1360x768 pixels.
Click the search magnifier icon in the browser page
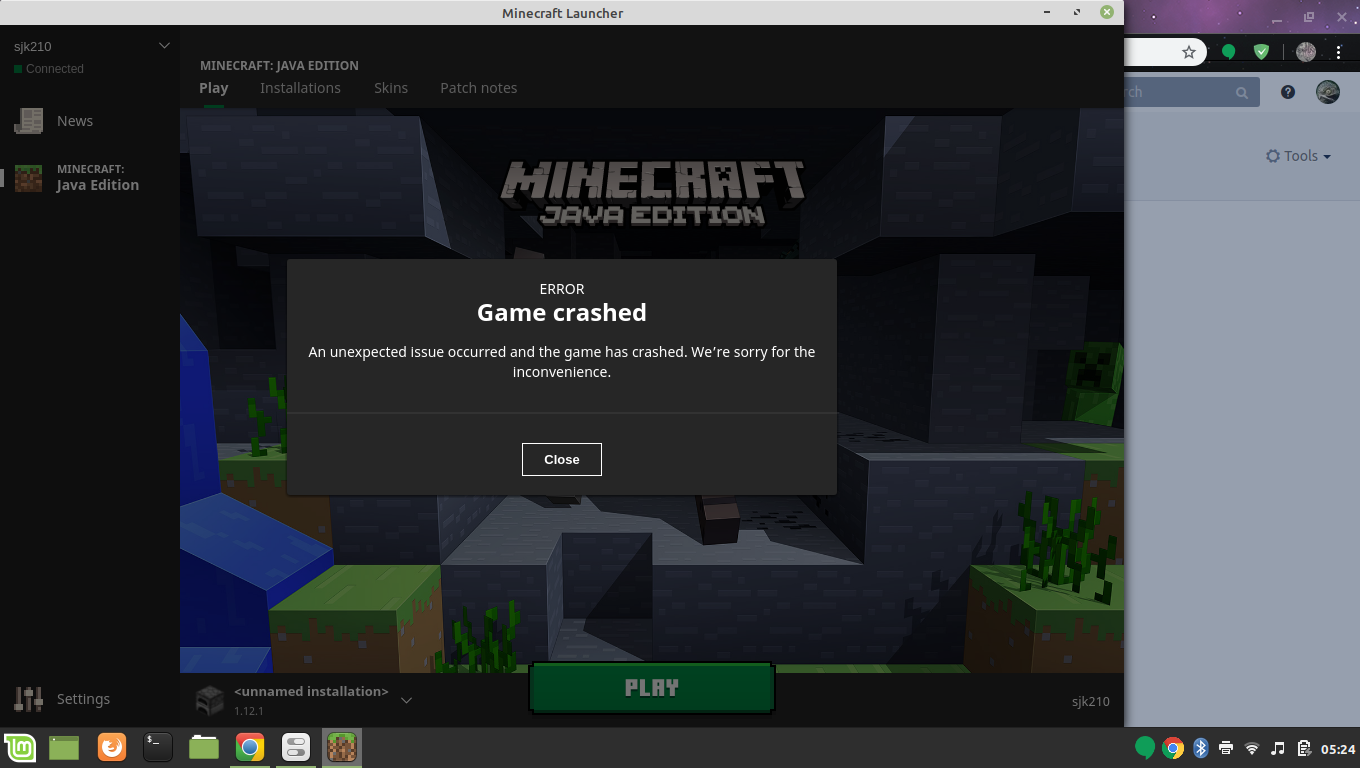click(1242, 93)
